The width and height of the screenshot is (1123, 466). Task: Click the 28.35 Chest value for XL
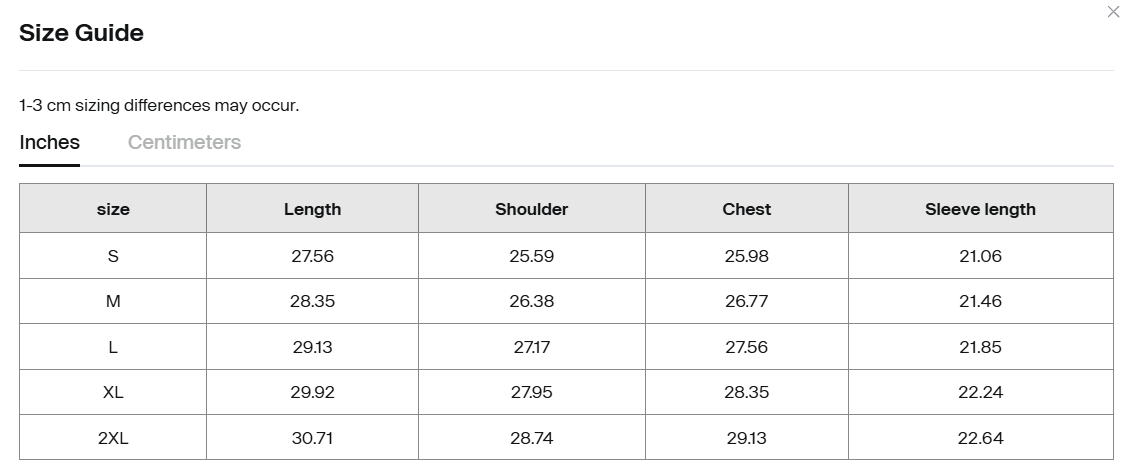[x=747, y=392]
